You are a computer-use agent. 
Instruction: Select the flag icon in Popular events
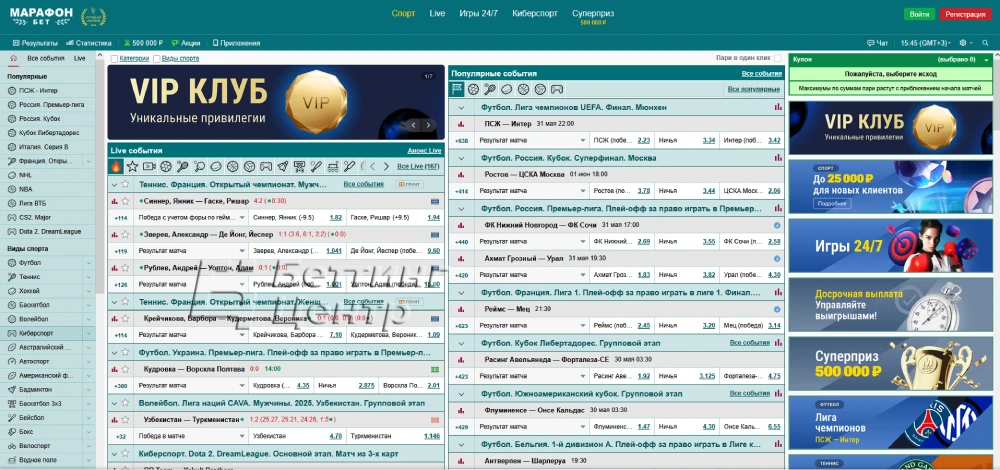click(457, 89)
